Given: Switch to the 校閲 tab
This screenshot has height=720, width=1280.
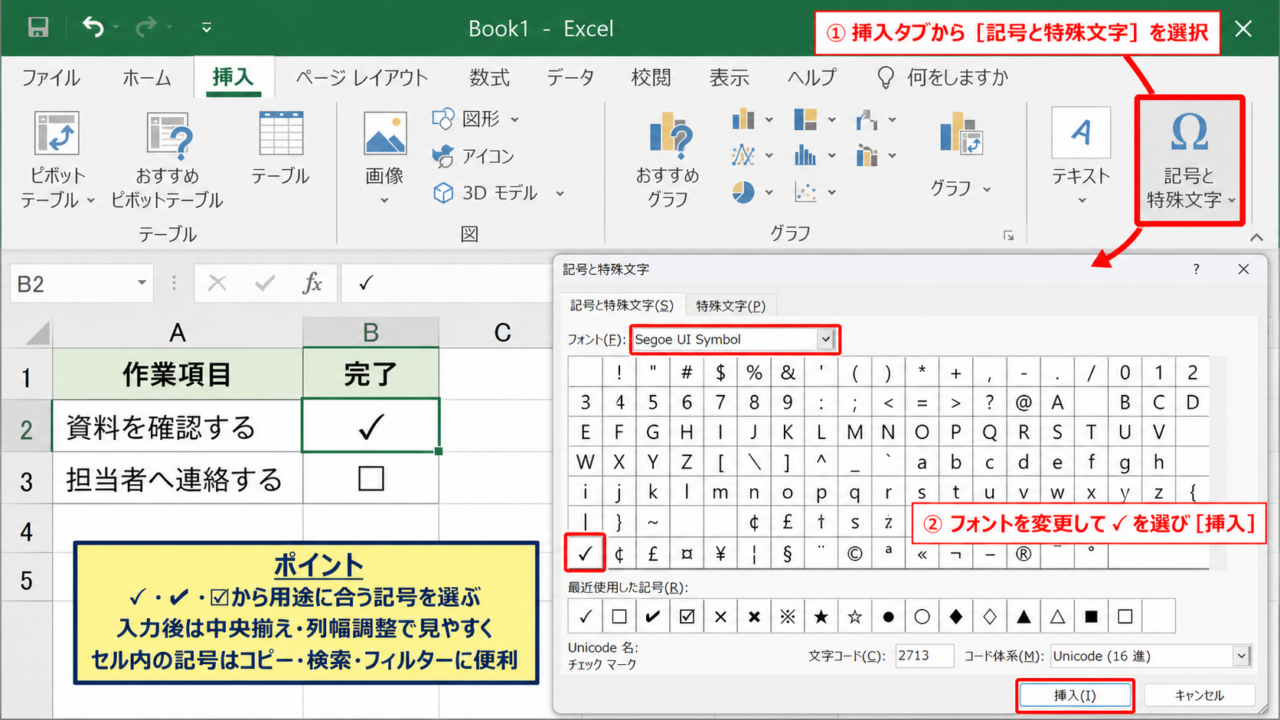Looking at the screenshot, I should click(651, 77).
